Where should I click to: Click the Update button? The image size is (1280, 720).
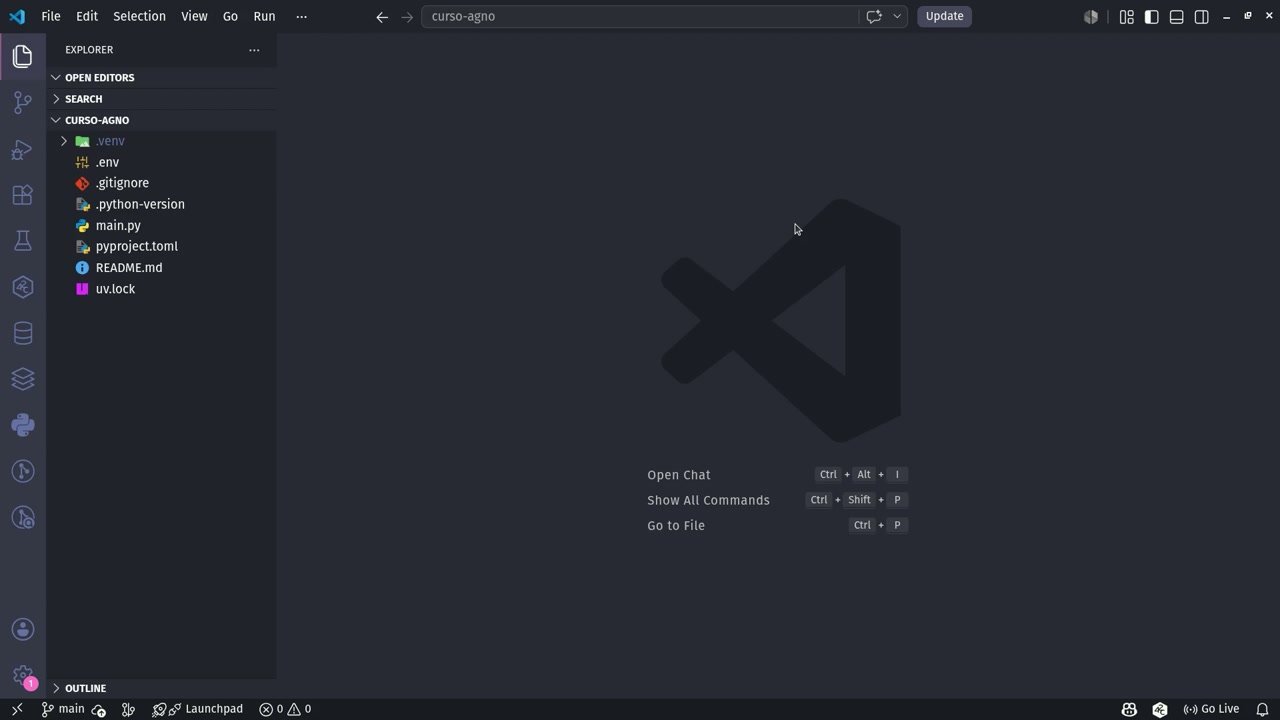(944, 16)
